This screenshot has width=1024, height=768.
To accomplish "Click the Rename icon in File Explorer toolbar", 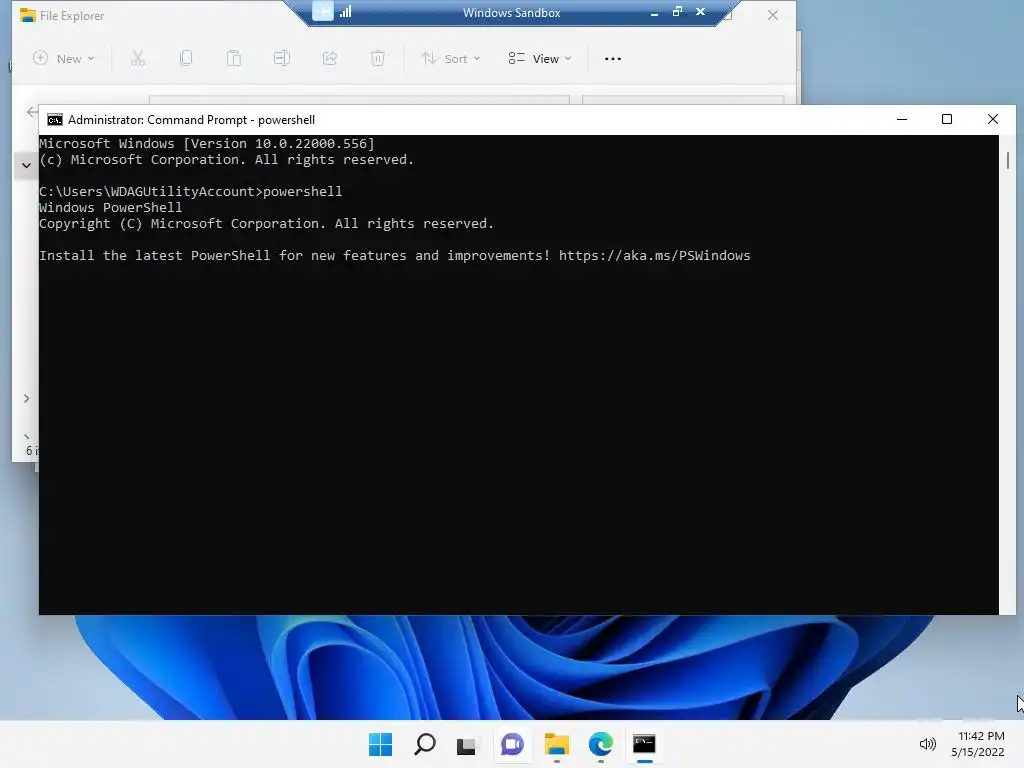I will (281, 59).
